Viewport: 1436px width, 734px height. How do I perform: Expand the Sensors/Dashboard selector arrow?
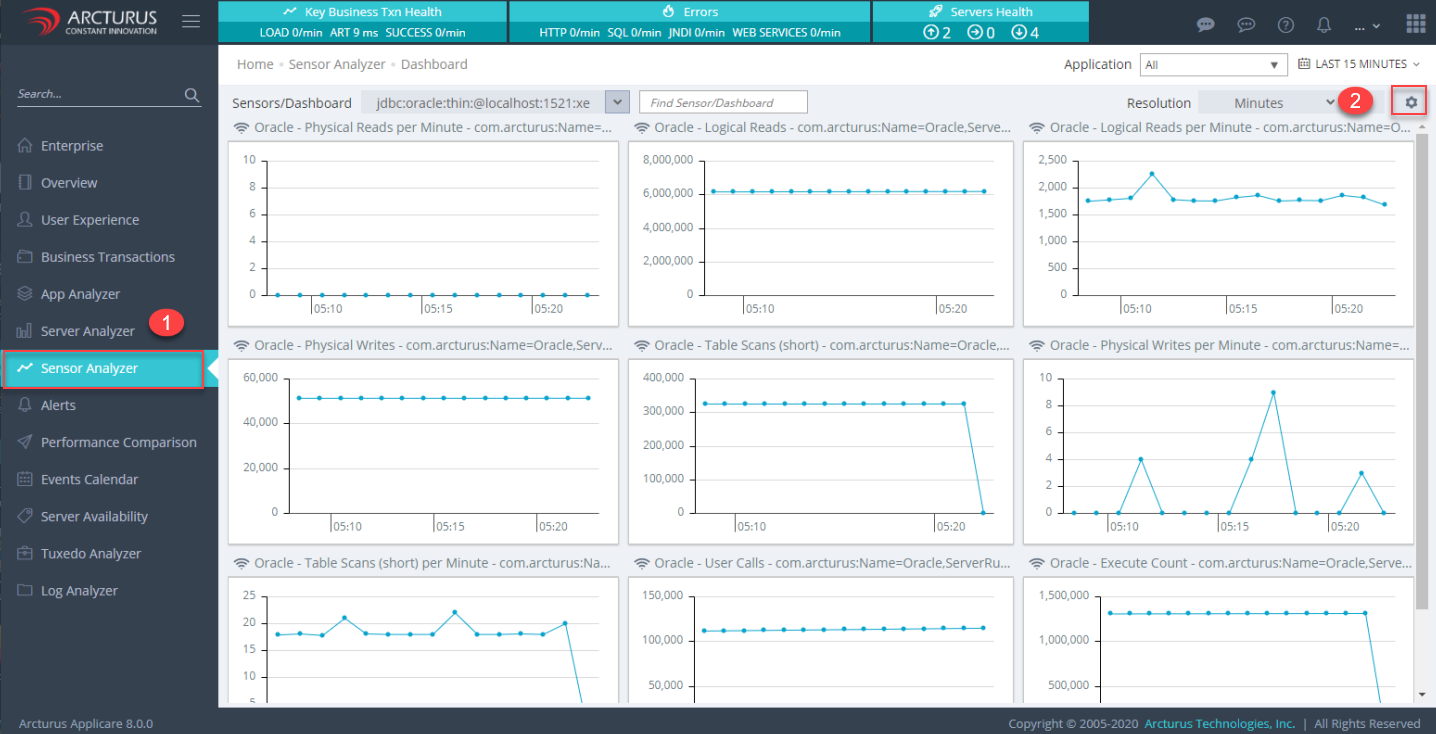point(618,103)
